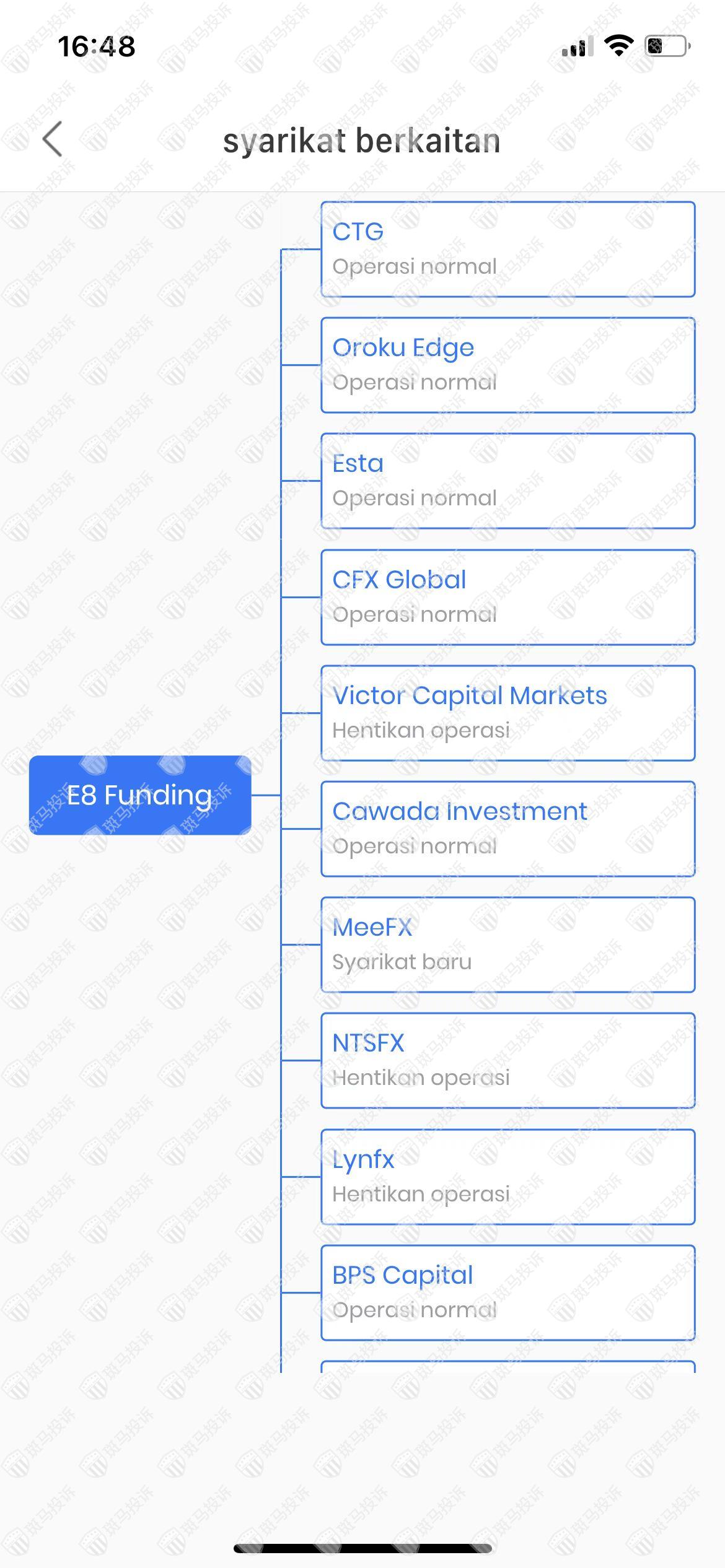Tap the Wi-Fi status icon

tap(618, 46)
